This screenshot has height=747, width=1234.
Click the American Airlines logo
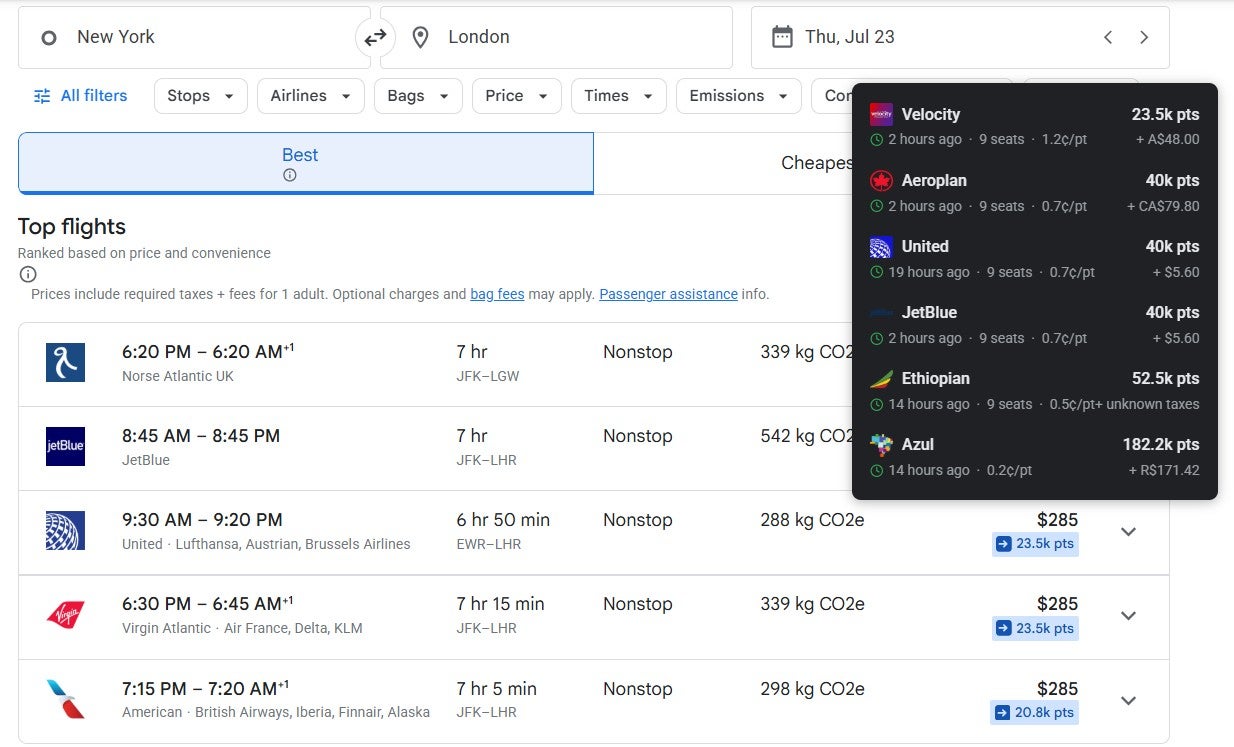click(65, 698)
